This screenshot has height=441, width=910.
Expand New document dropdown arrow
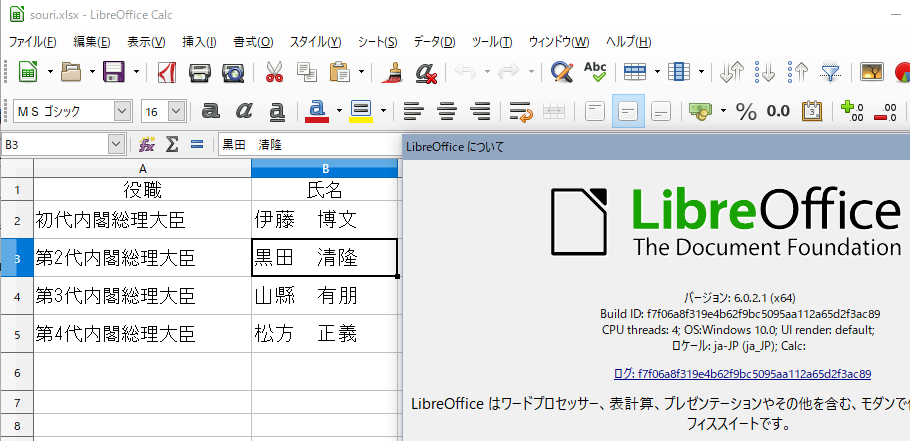tap(50, 72)
